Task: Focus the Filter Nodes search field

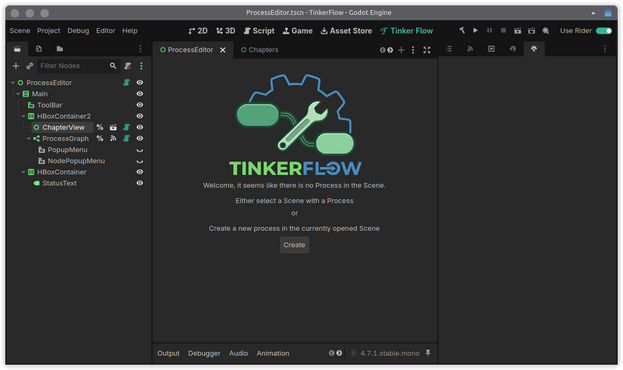Action: 79,66
